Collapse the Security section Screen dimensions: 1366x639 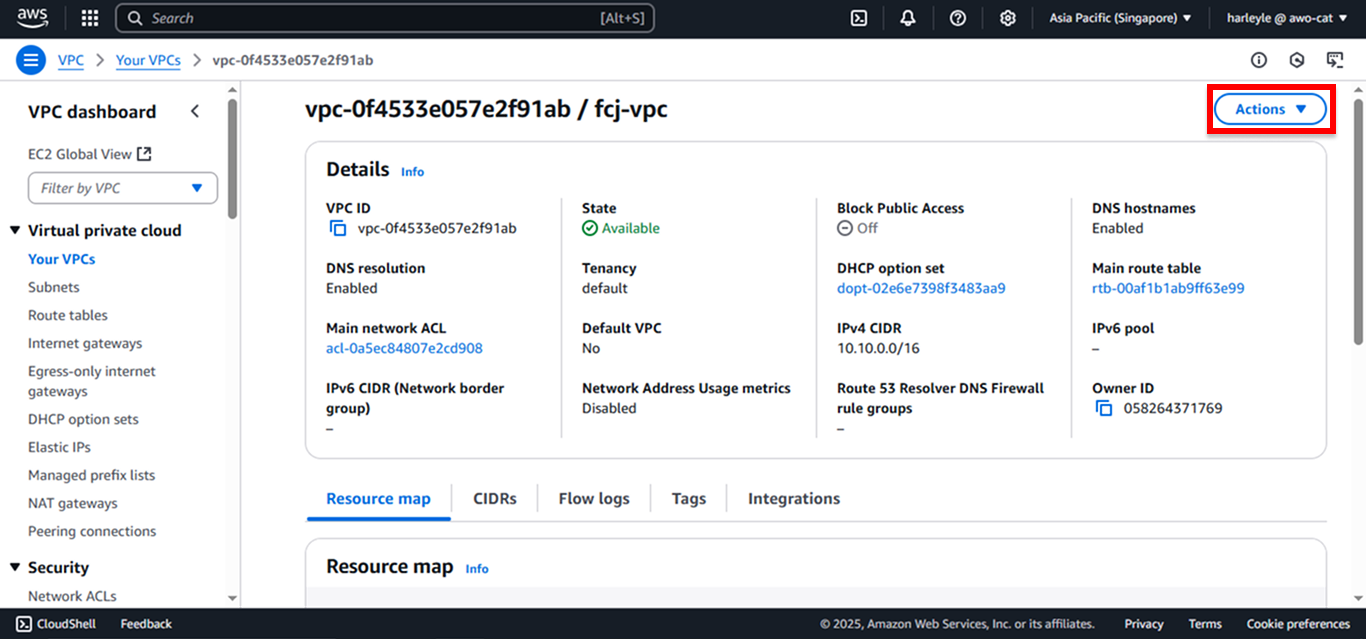15,567
